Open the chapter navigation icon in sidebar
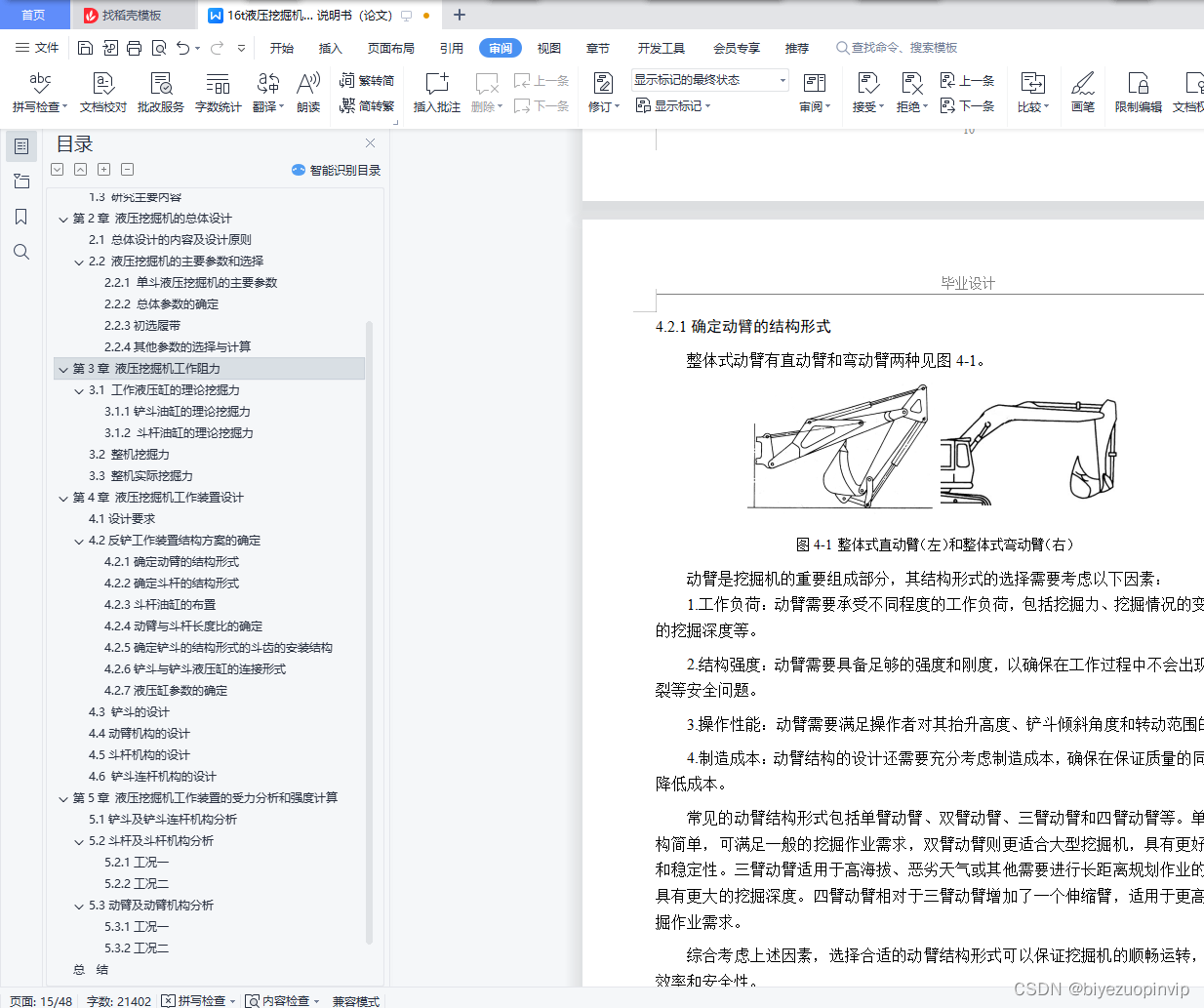1204x1008 pixels. tap(21, 181)
